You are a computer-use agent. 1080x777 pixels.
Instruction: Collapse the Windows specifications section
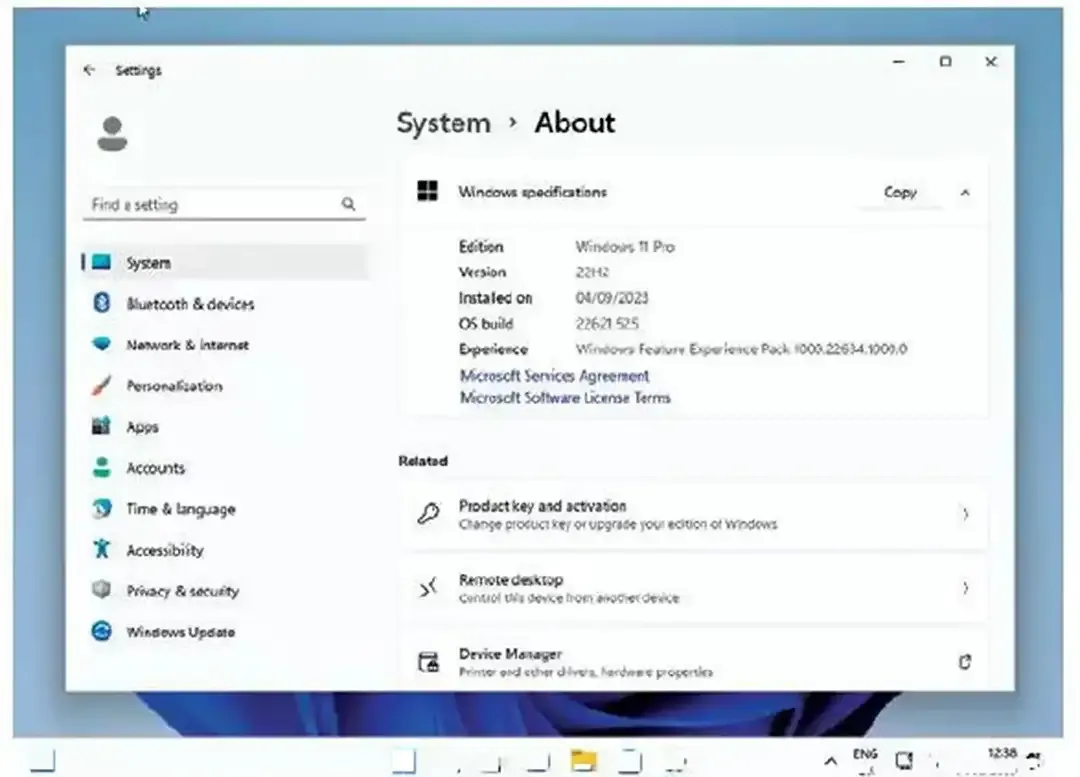965,192
